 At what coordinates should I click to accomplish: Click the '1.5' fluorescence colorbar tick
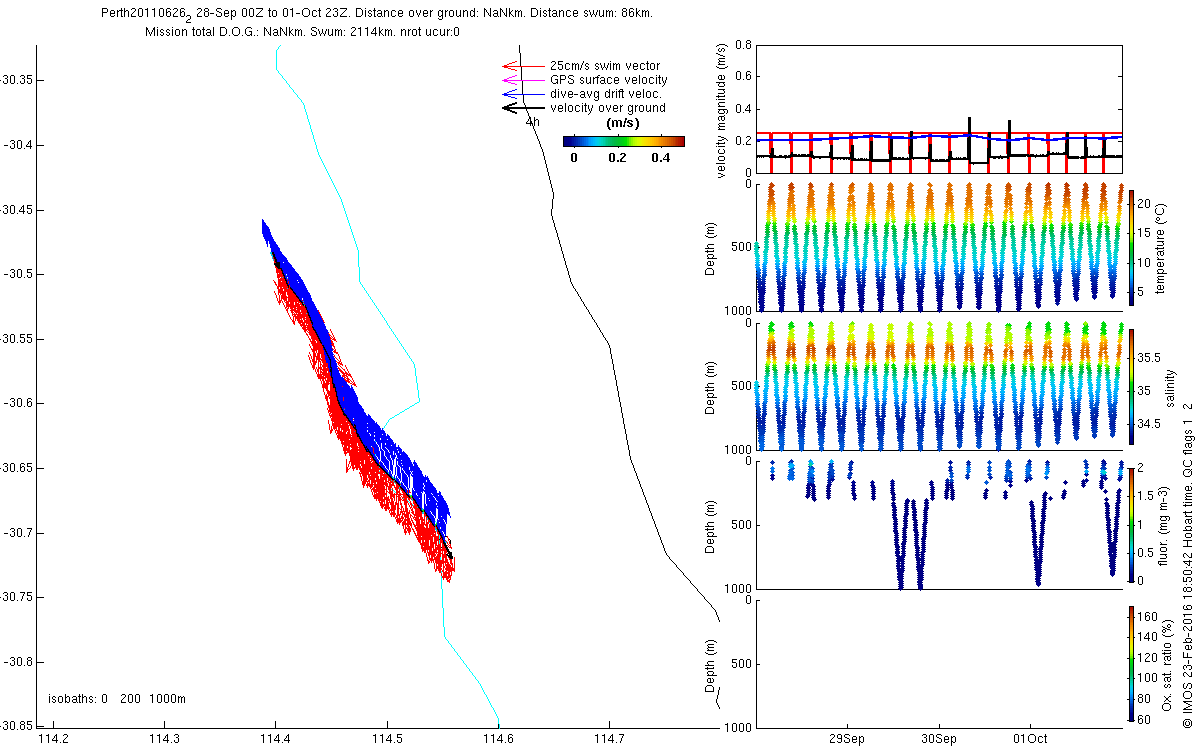coord(1146,496)
